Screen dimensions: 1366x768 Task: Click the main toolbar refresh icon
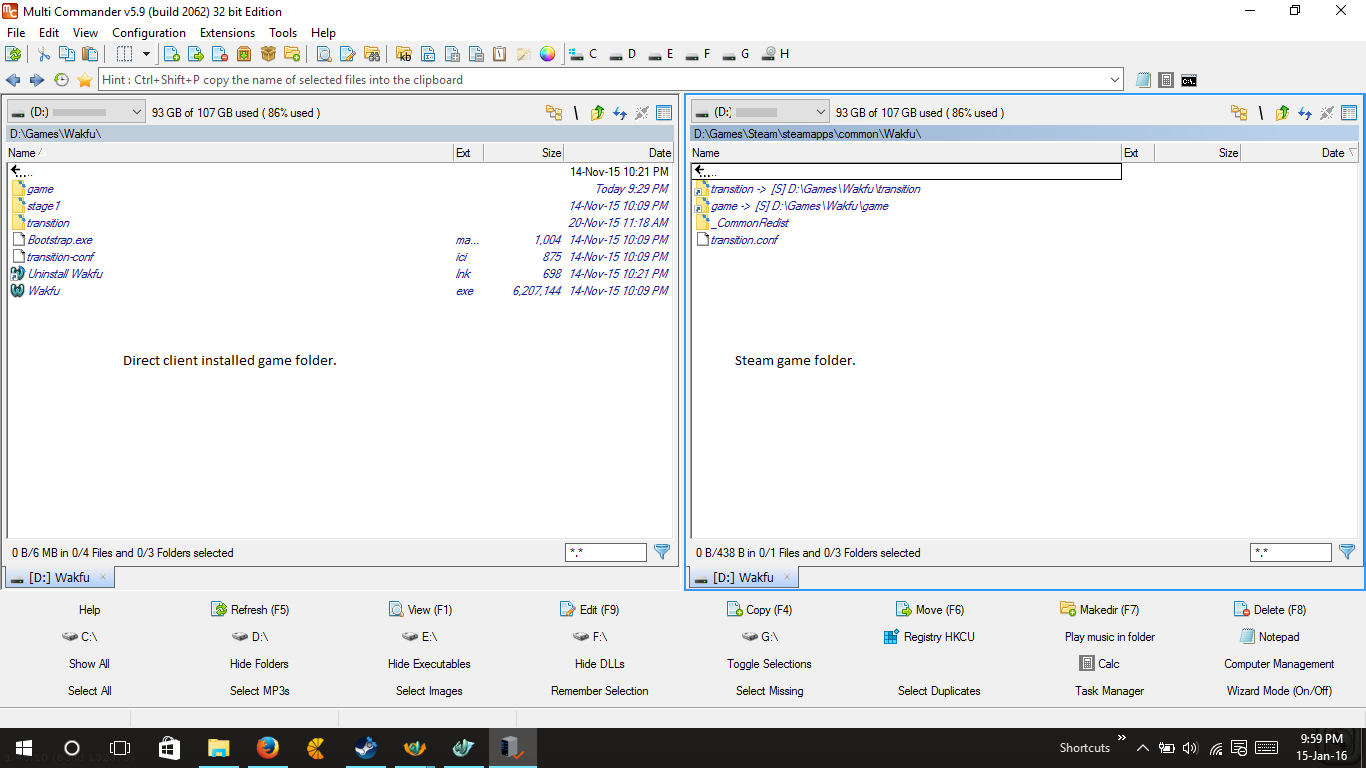(13, 54)
